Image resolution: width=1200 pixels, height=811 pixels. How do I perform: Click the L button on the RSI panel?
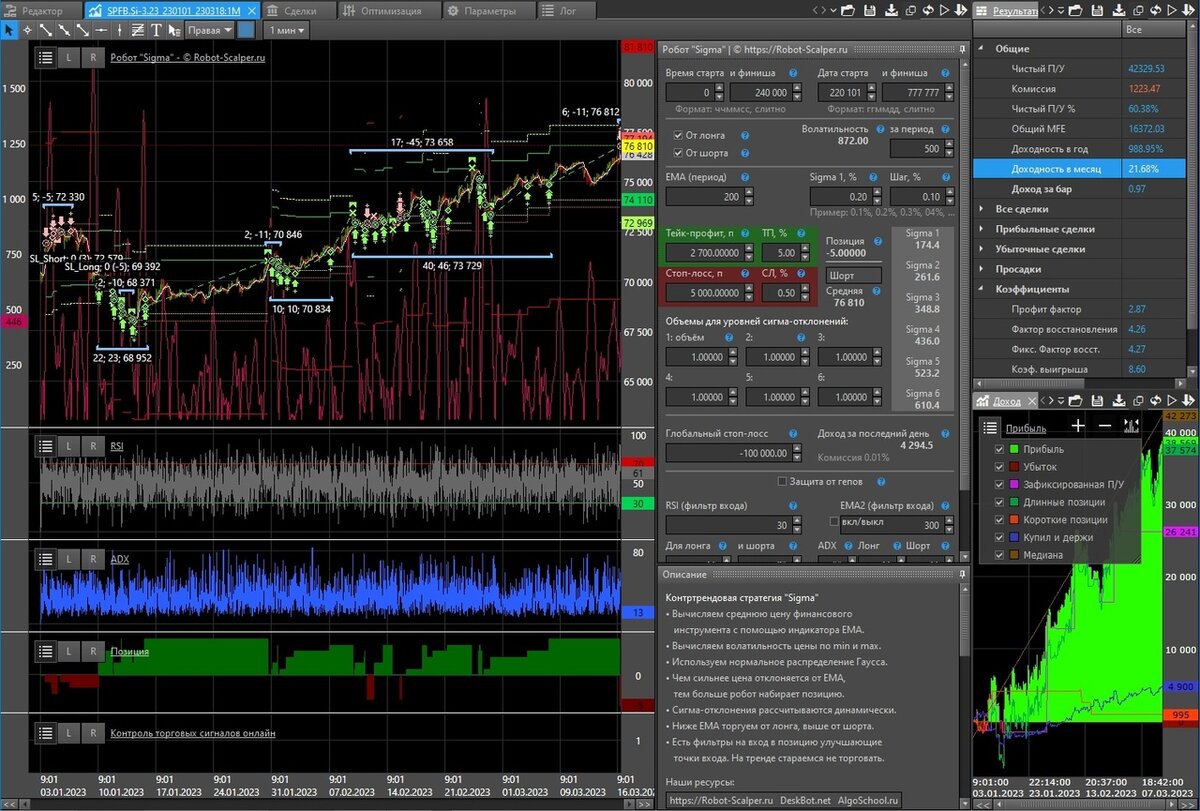click(x=69, y=445)
